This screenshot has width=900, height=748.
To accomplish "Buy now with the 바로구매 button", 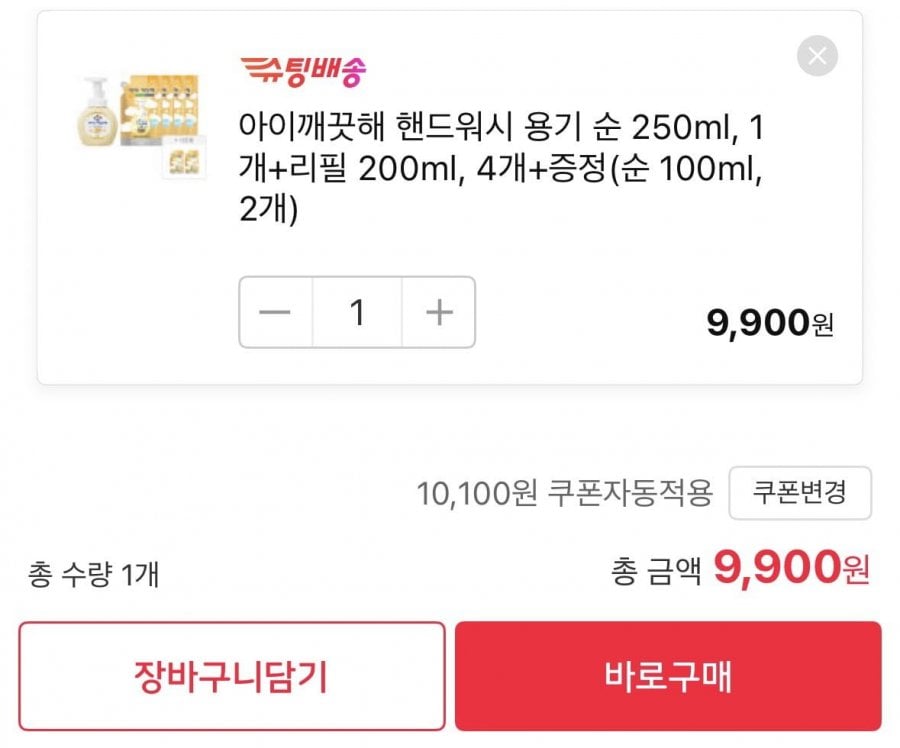I will (x=668, y=677).
